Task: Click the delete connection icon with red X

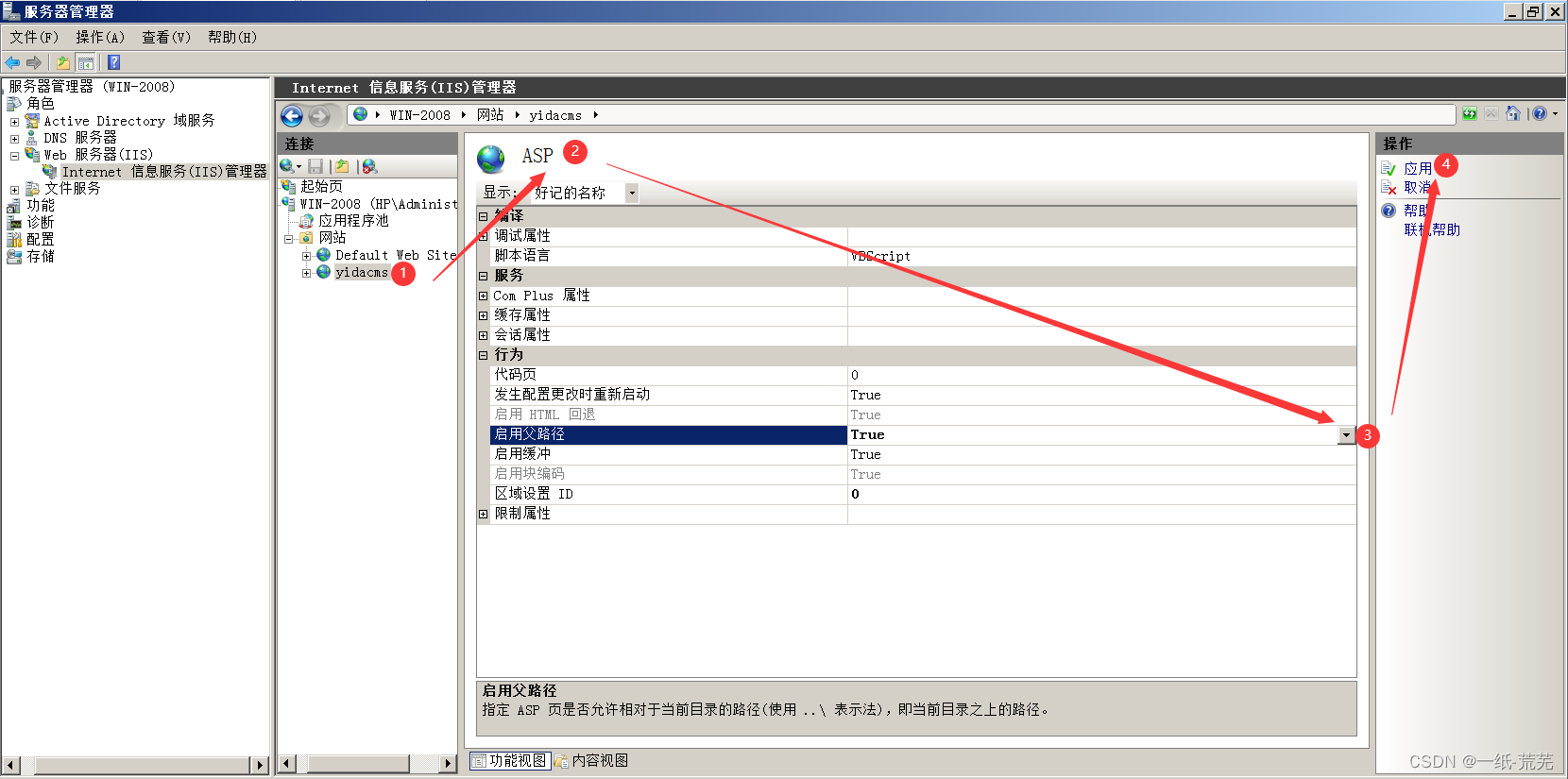Action: coord(369,166)
